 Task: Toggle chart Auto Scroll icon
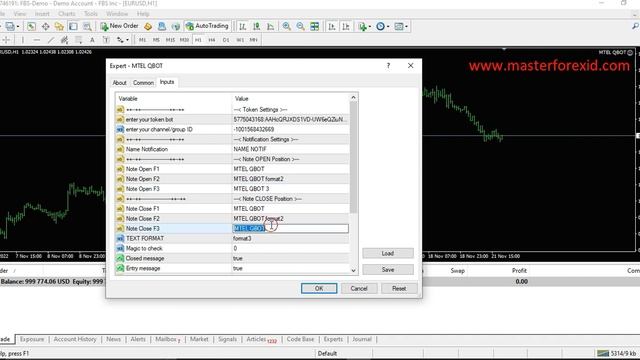pos(331,27)
